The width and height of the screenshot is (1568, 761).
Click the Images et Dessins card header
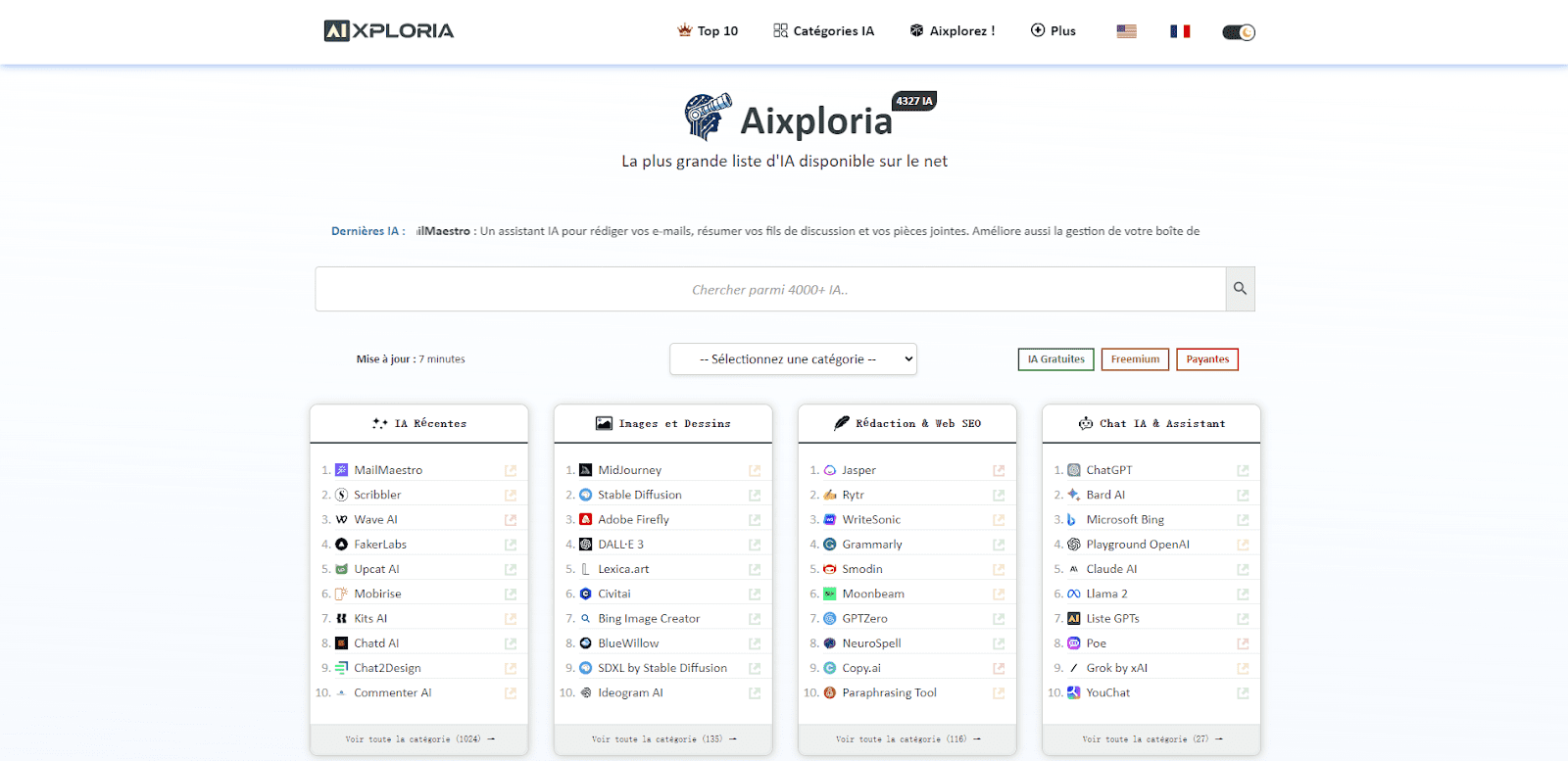click(x=663, y=424)
